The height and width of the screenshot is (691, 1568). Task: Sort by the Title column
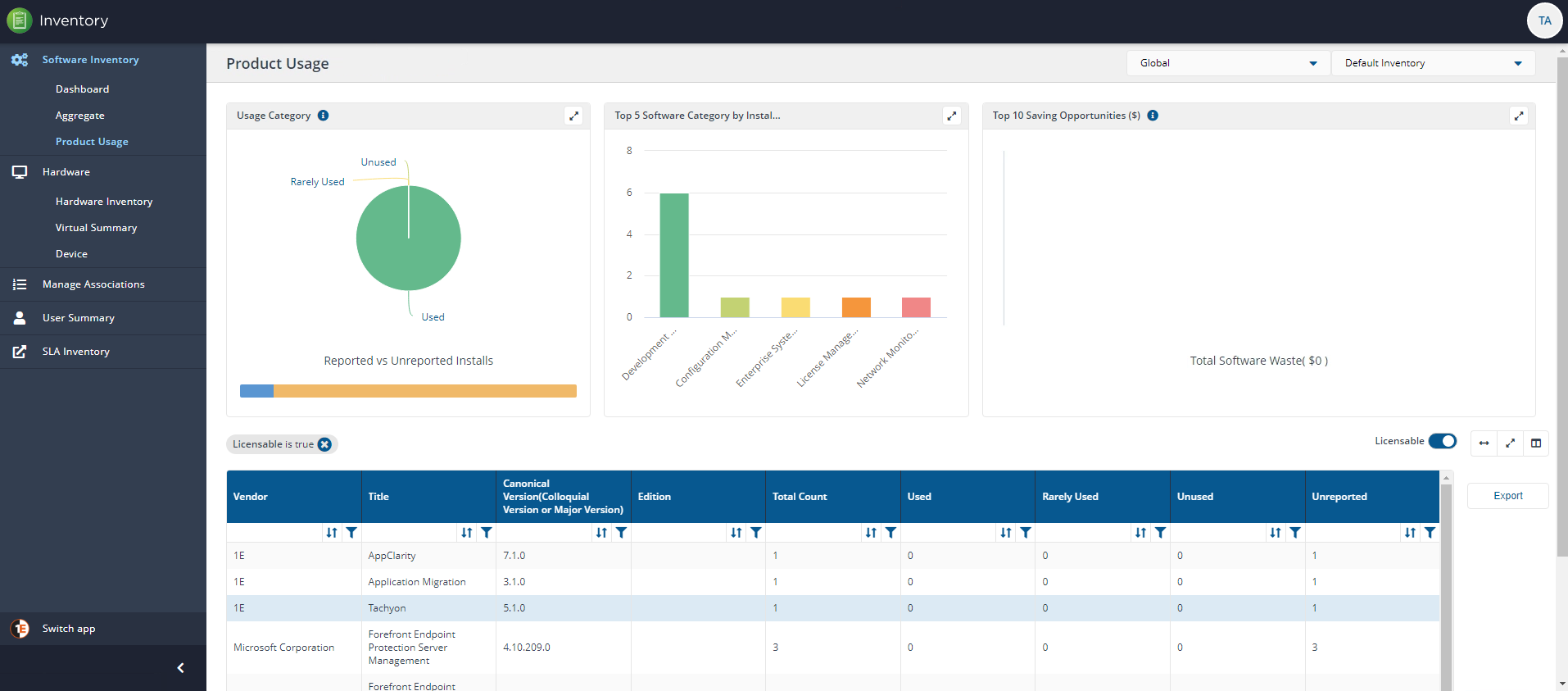(x=467, y=533)
